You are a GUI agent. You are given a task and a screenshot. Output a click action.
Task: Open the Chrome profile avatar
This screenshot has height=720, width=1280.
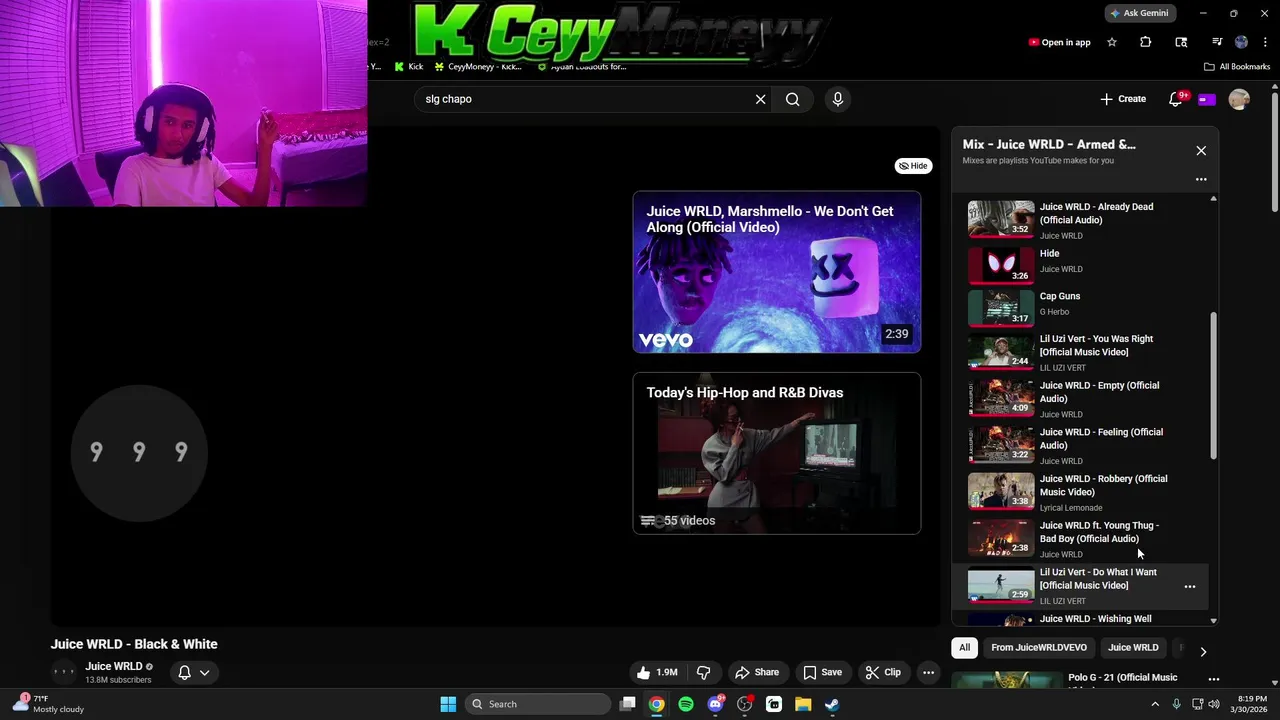point(1242,42)
